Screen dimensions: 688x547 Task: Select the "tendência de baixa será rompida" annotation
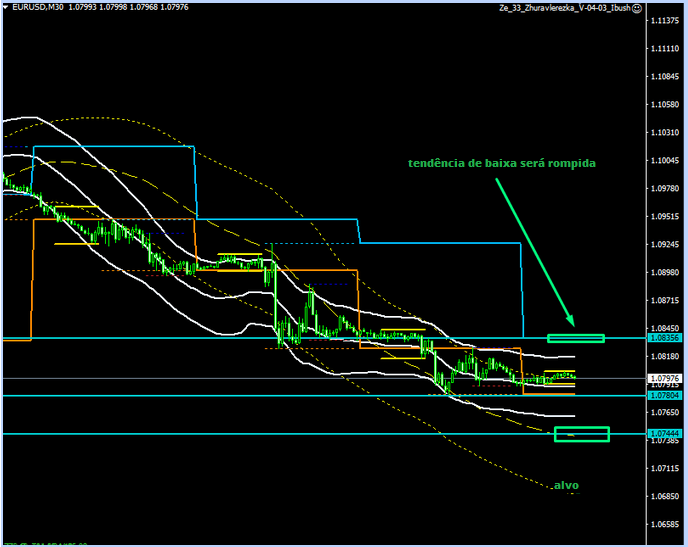point(502,162)
